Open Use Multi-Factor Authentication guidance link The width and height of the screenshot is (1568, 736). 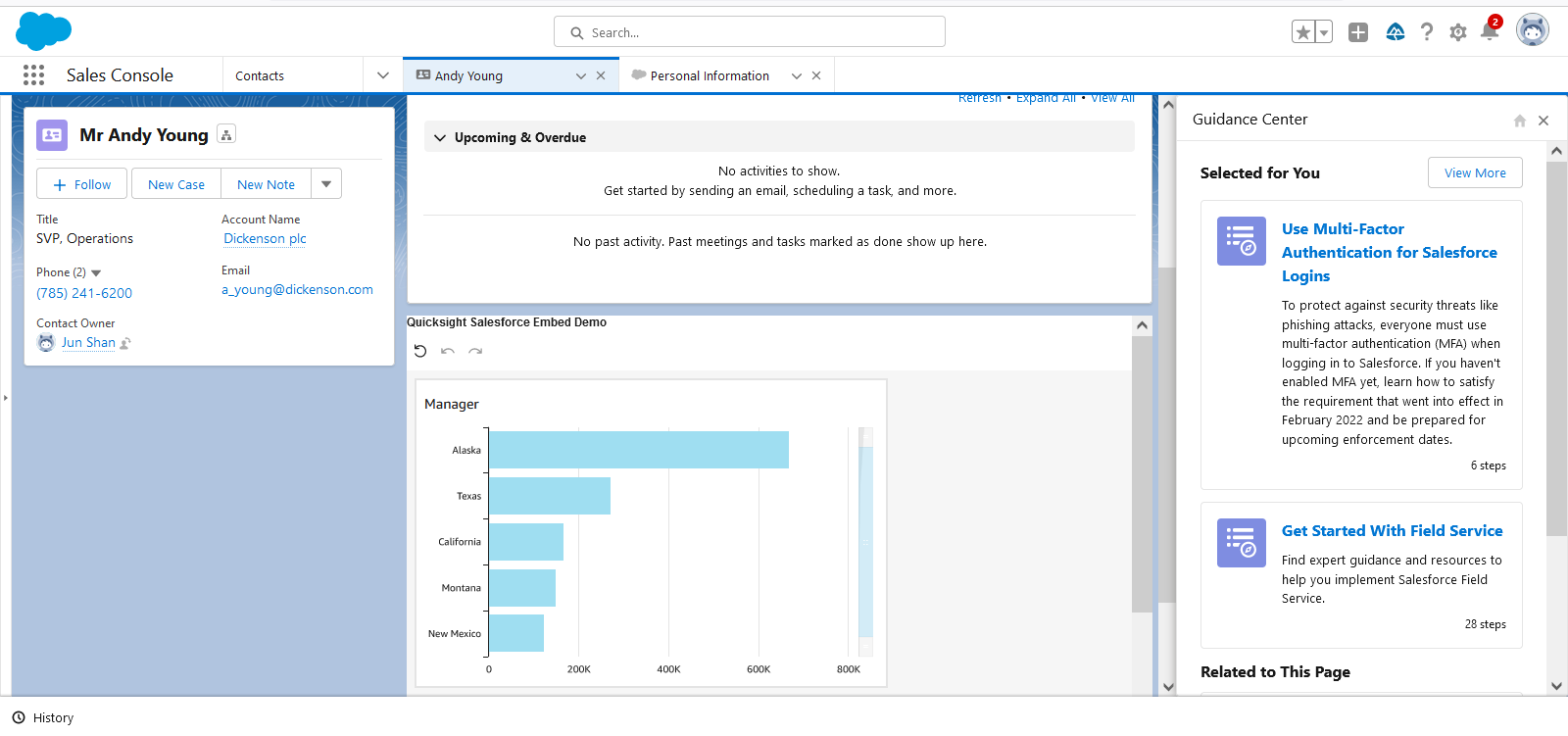click(1390, 253)
